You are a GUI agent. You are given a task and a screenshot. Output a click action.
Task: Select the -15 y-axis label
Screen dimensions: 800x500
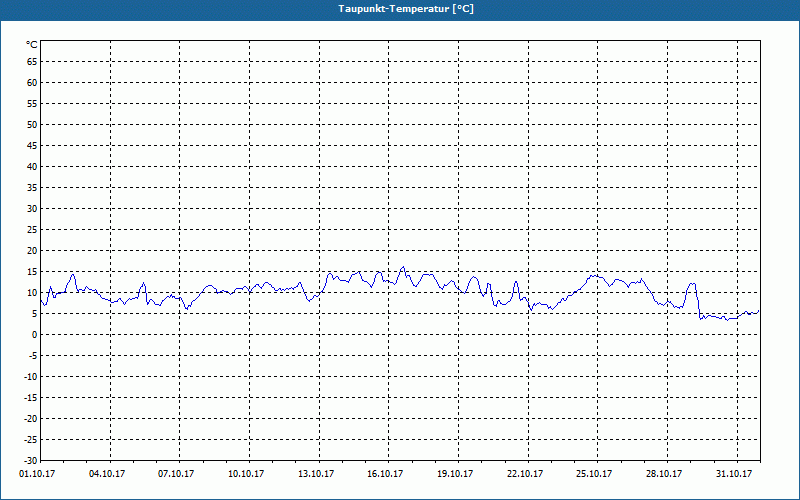[x=31, y=397]
